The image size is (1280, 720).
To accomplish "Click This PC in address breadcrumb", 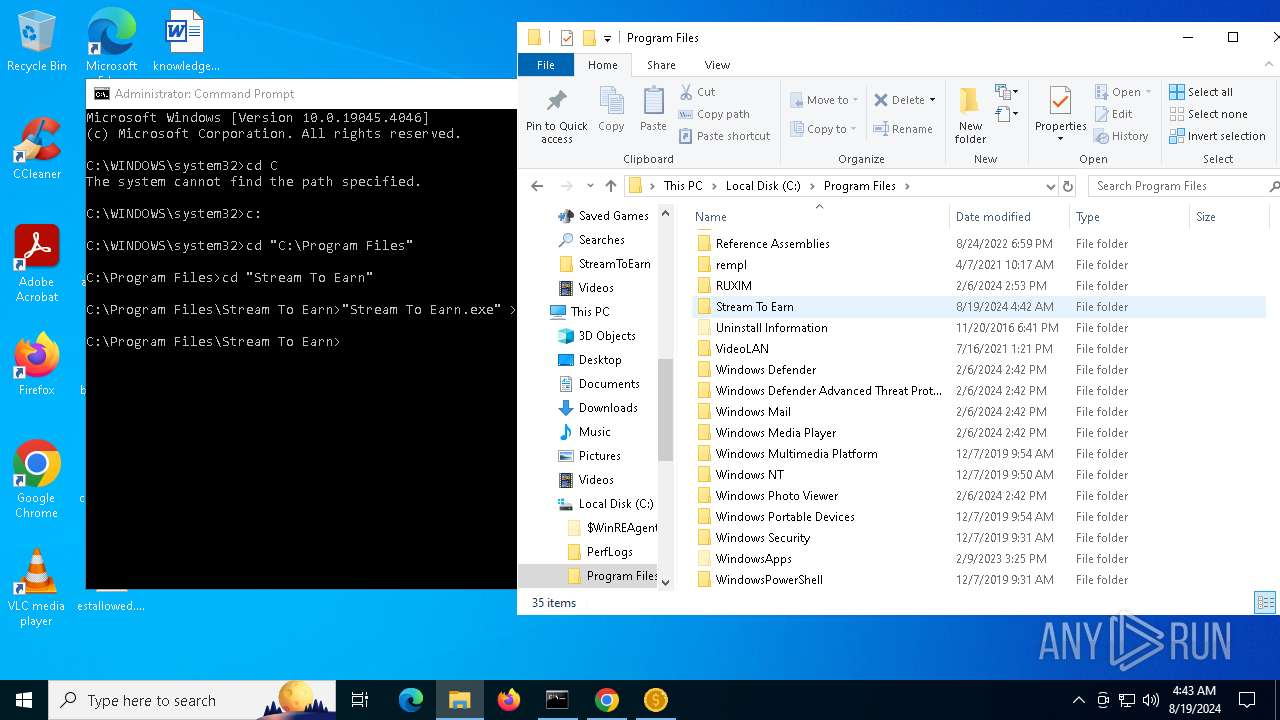I will coord(683,186).
